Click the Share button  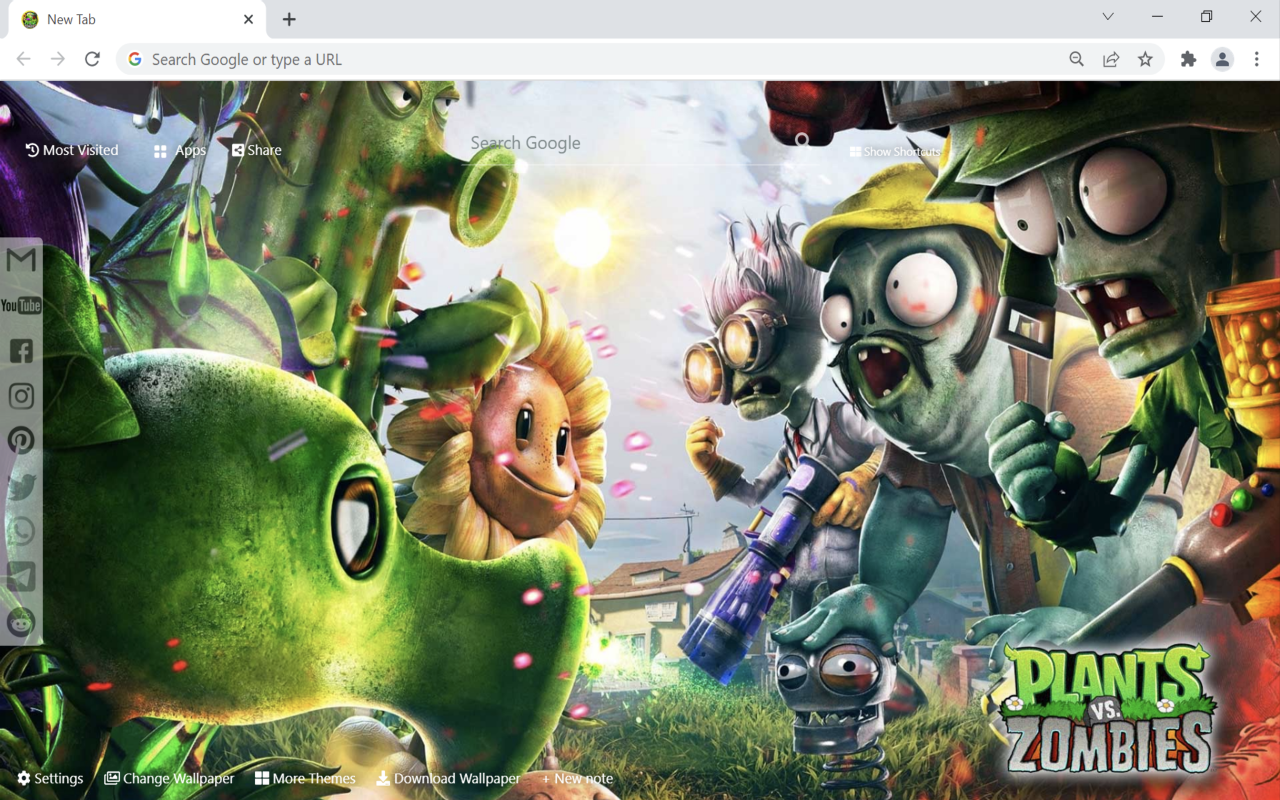click(257, 150)
